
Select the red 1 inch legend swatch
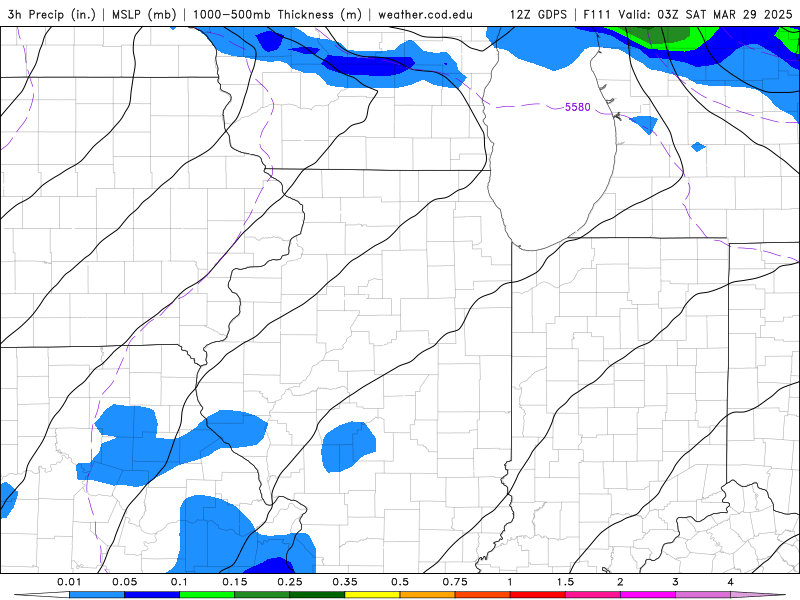[x=538, y=595]
